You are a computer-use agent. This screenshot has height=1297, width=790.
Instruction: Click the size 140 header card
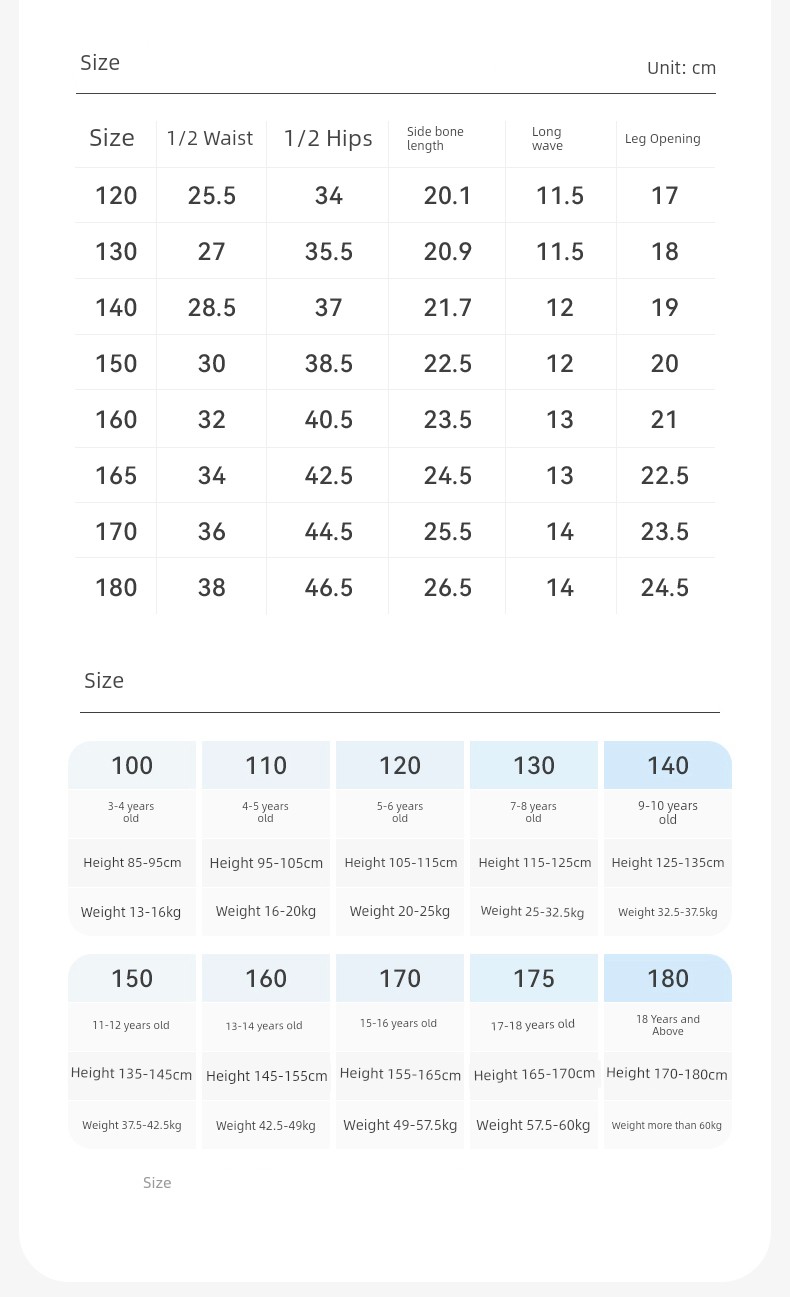pyautogui.click(x=668, y=765)
